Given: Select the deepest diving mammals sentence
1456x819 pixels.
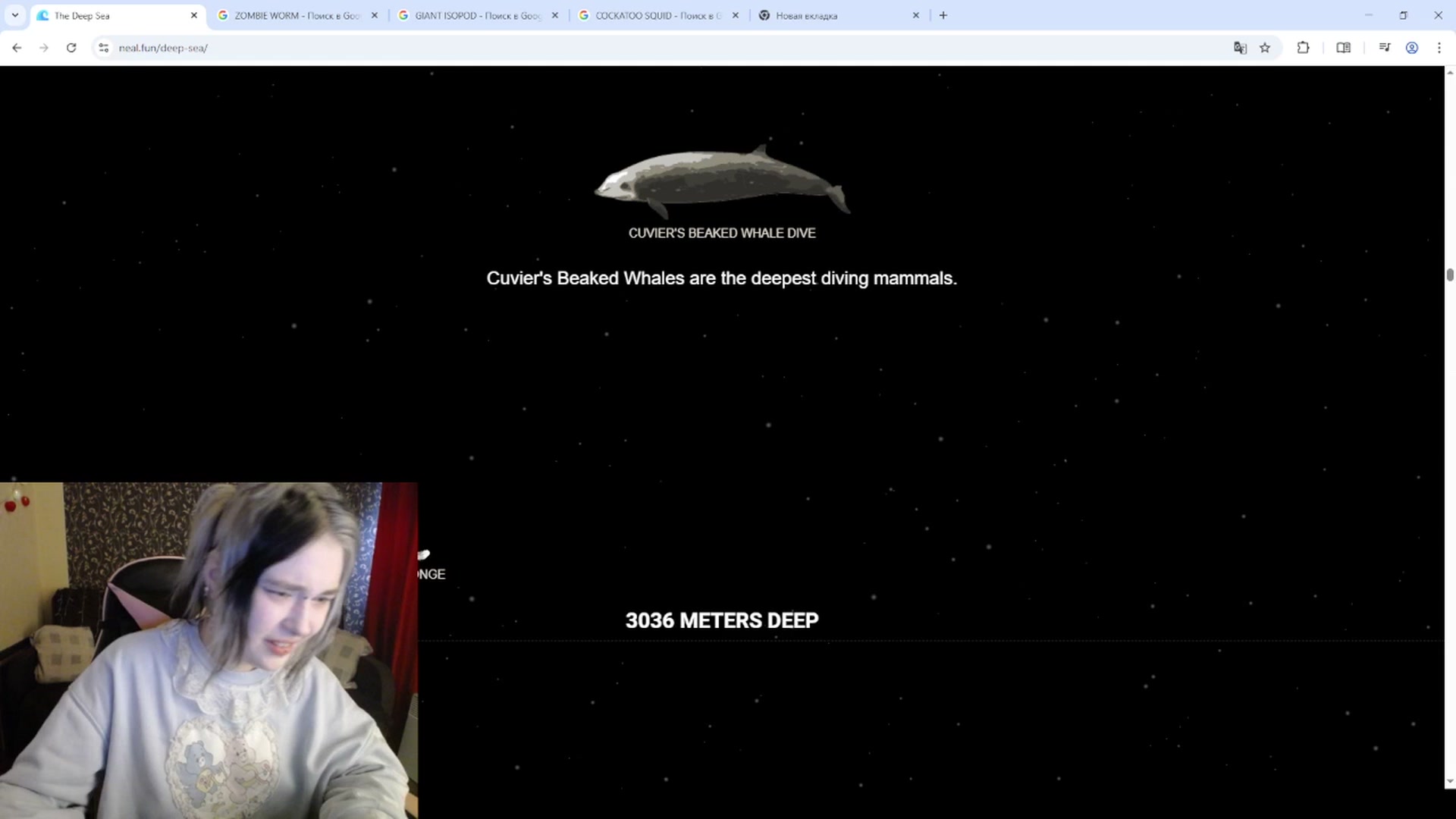Looking at the screenshot, I should tap(722, 278).
